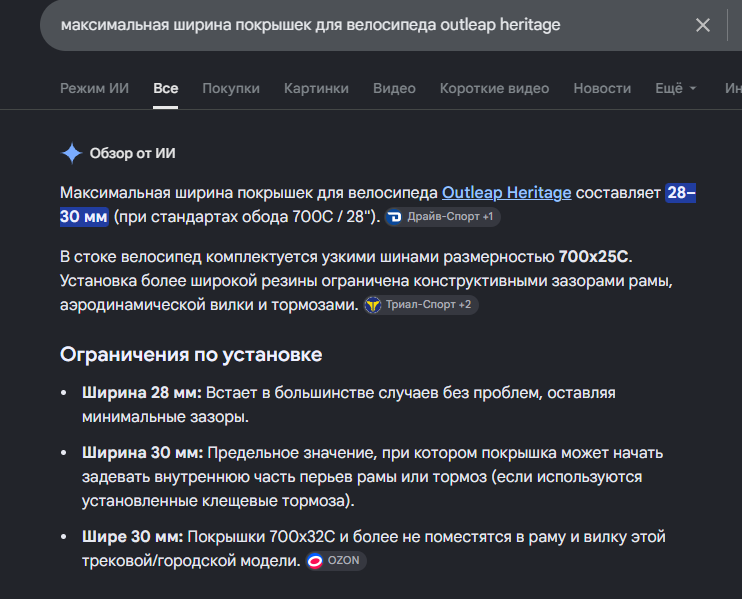Switch to the Покупки tab
742x599 pixels.
tap(231, 88)
